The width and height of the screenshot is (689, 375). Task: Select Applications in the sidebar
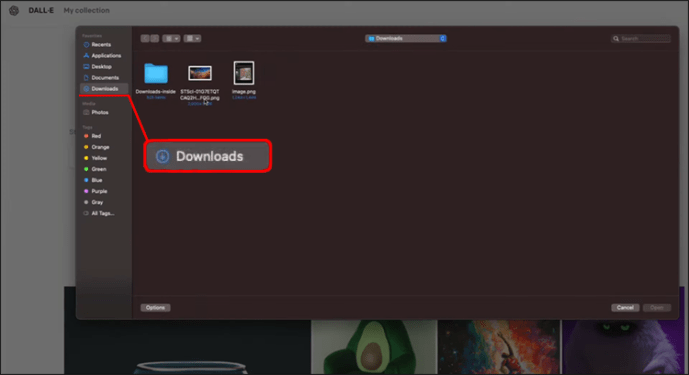point(102,55)
